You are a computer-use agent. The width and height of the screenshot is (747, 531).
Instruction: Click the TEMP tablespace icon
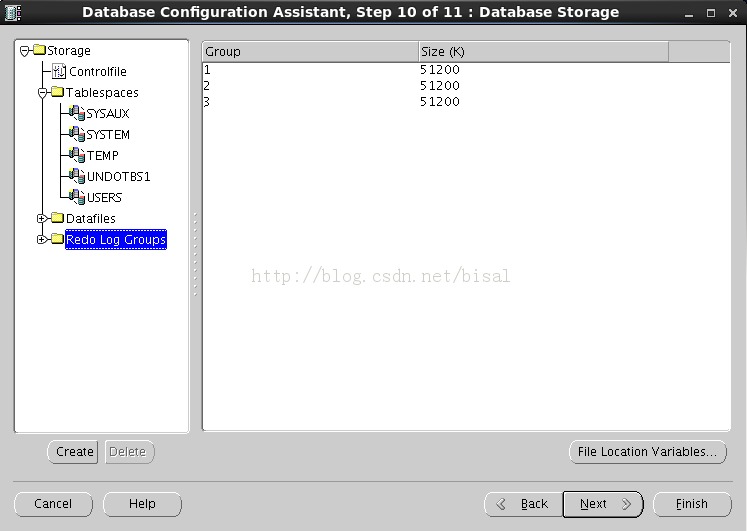76,155
